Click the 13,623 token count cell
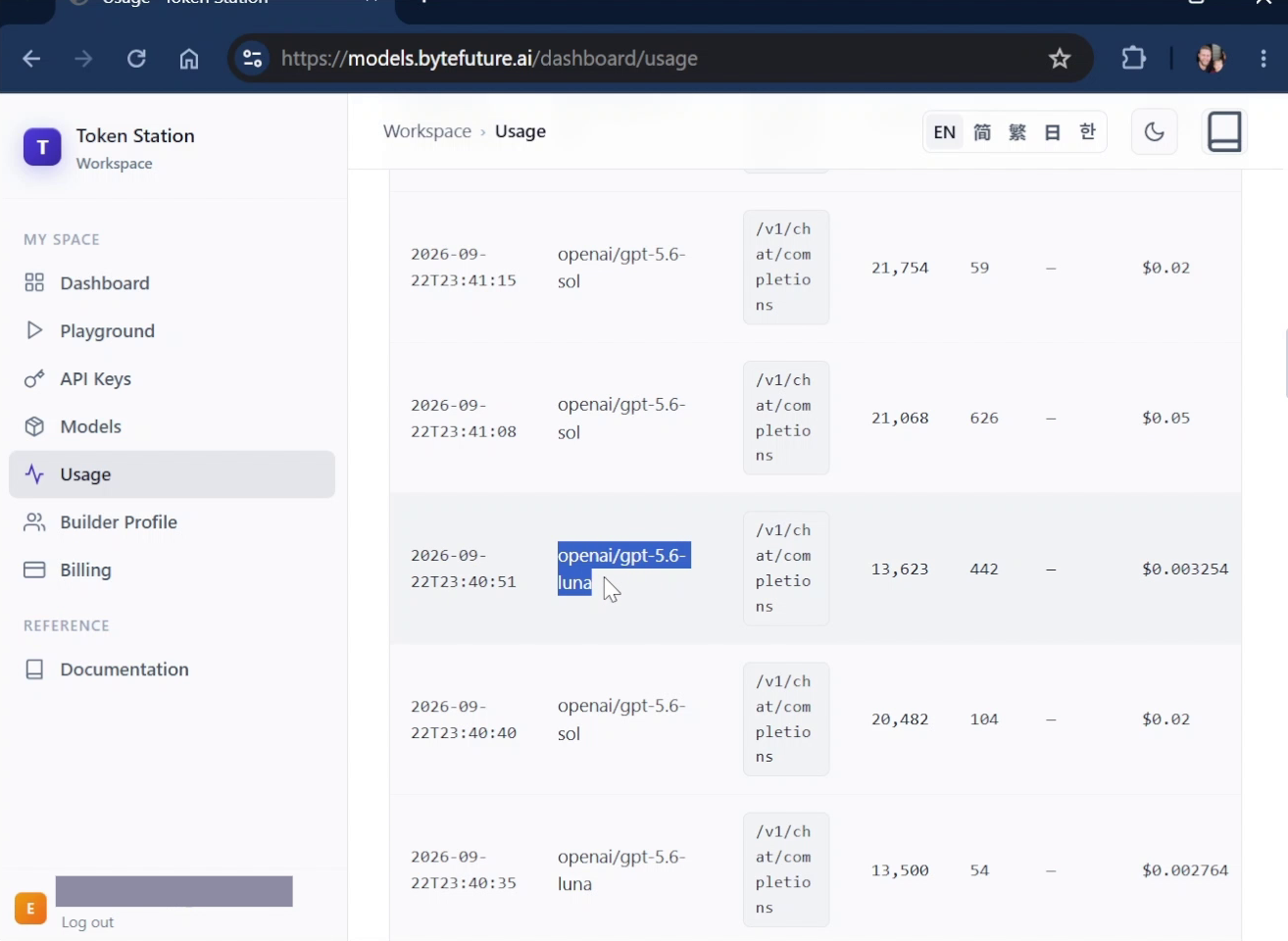Viewport: 1288px width, 941px height. [x=900, y=569]
